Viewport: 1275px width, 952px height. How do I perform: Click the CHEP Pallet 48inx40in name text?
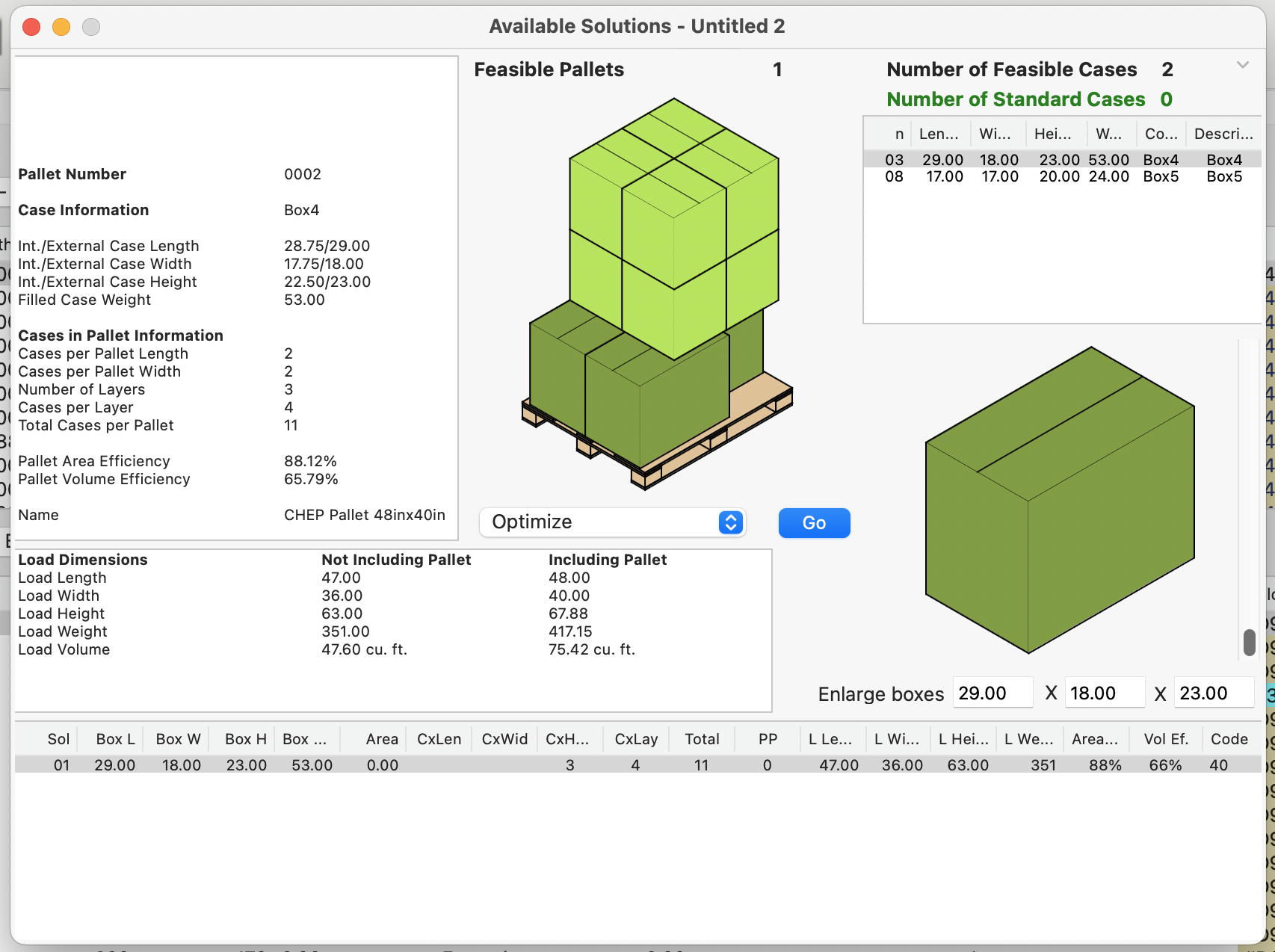[365, 515]
